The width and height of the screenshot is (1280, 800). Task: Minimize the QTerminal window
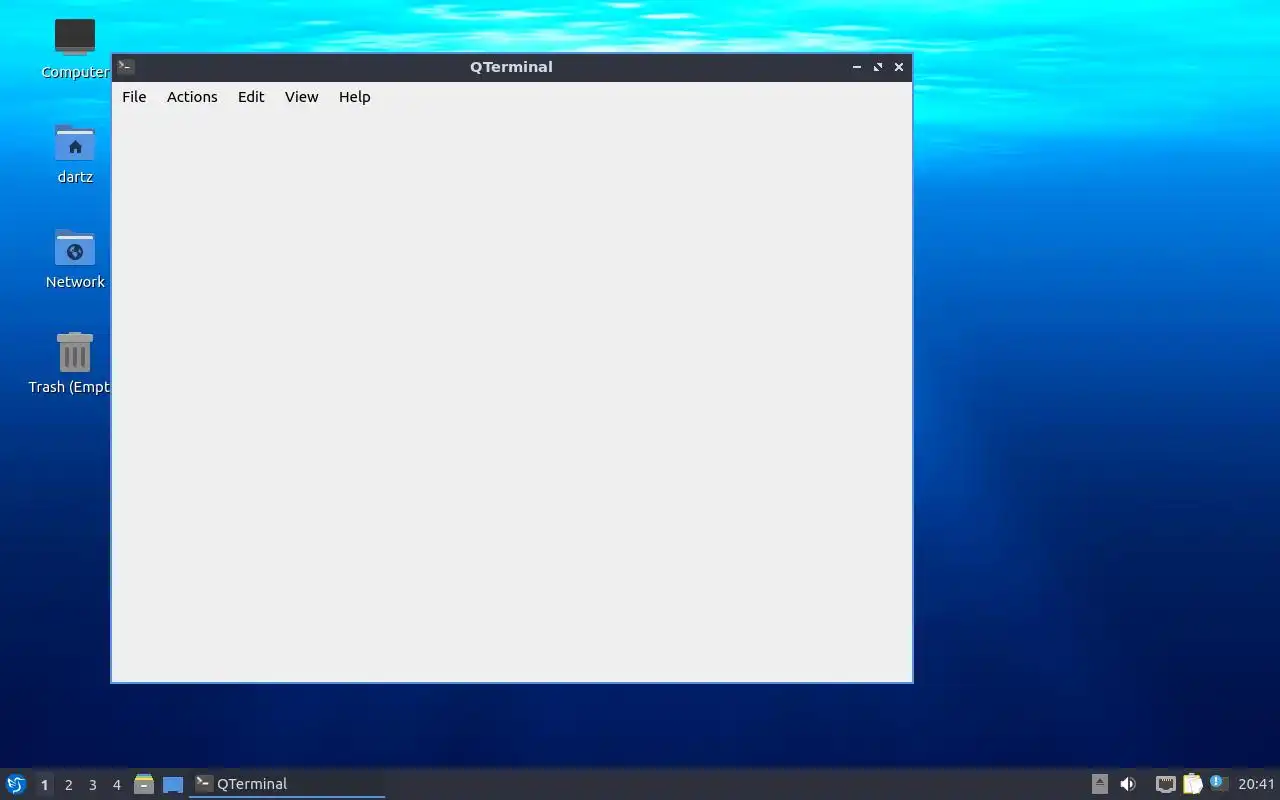[857, 67]
